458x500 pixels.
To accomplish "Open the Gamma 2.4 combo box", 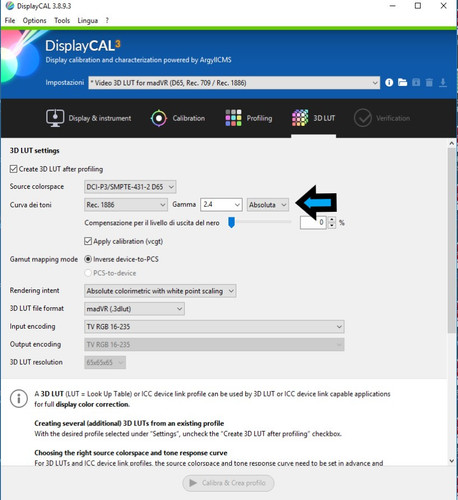I will click(221, 204).
